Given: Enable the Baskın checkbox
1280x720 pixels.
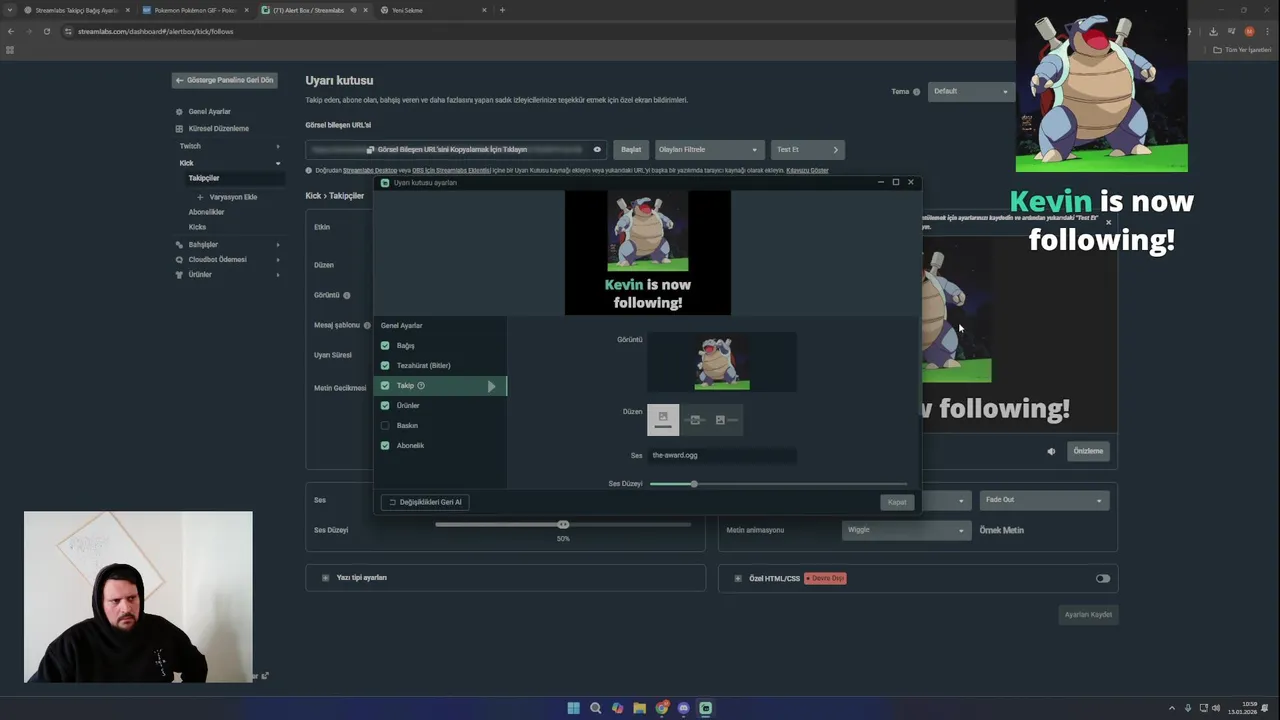Looking at the screenshot, I should [x=385, y=426].
